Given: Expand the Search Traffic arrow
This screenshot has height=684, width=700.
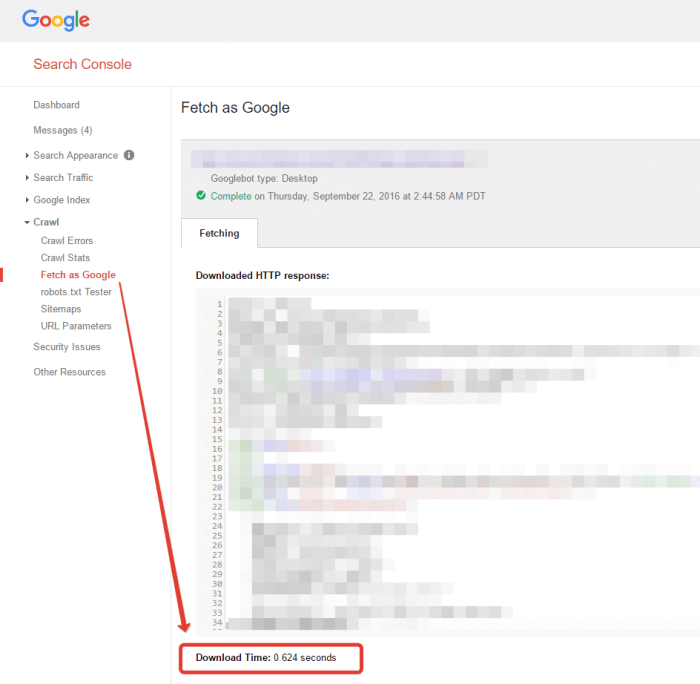Looking at the screenshot, I should tap(27, 178).
